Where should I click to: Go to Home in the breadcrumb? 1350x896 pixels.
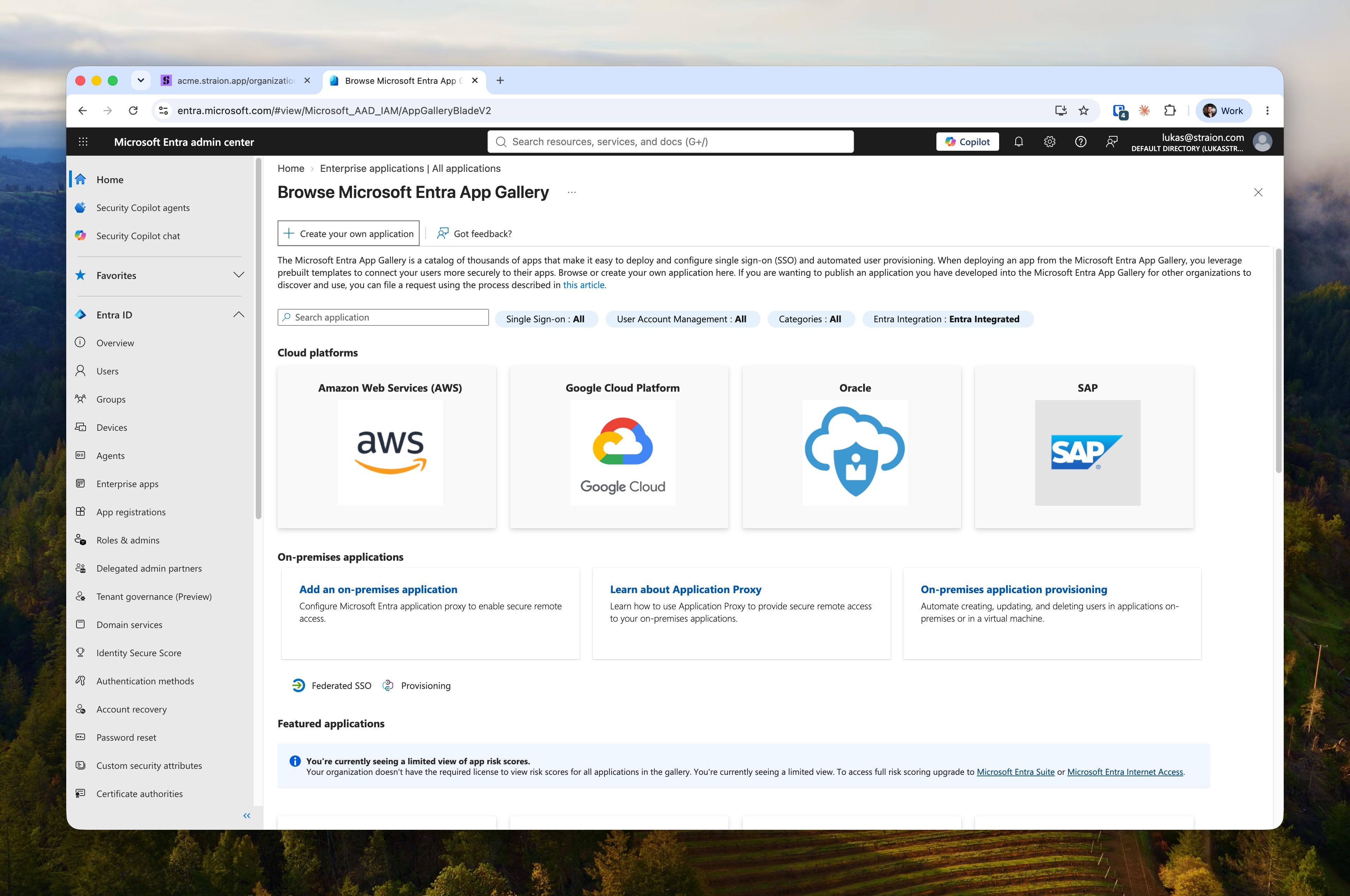290,168
